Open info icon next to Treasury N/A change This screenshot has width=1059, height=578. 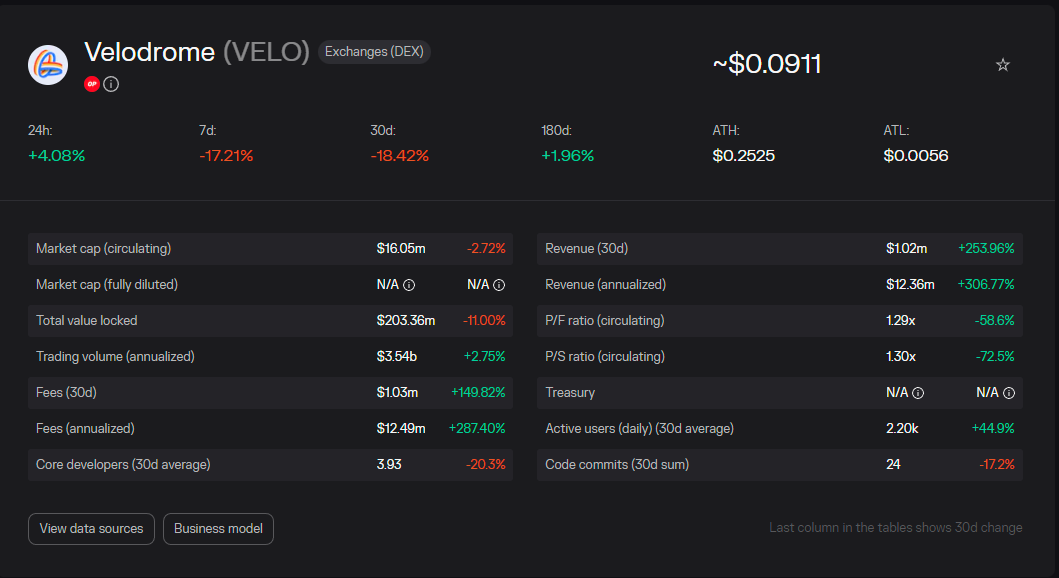point(1008,393)
